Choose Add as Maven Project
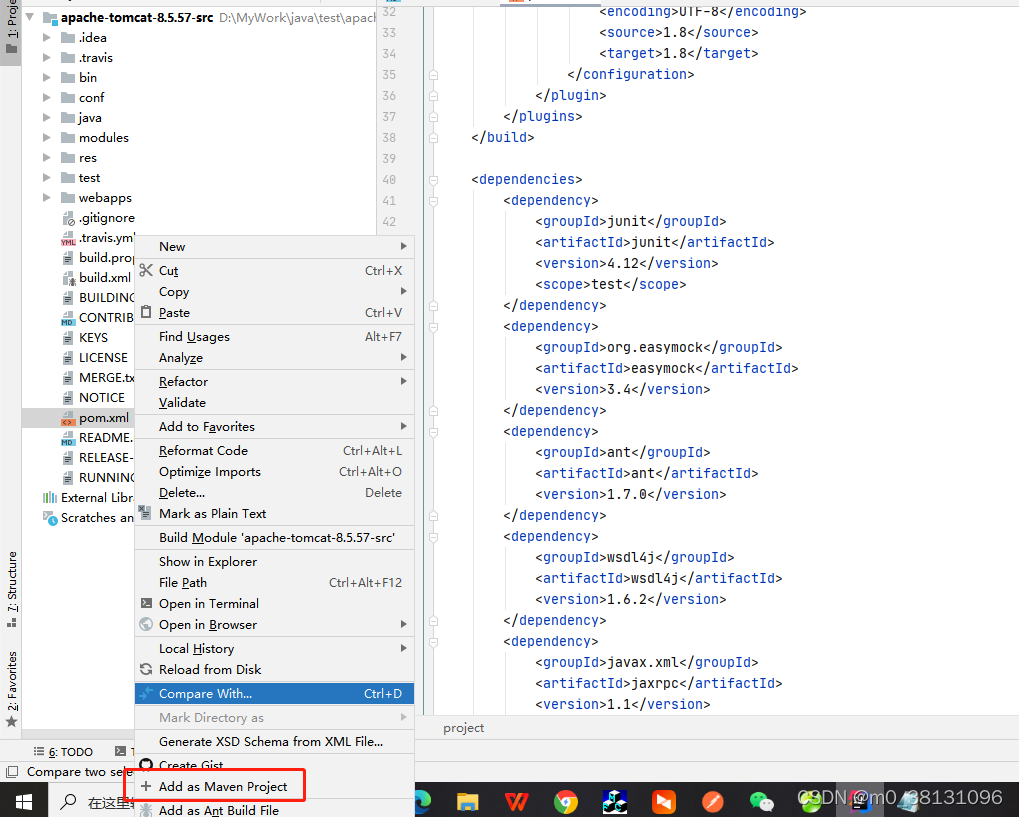The width and height of the screenshot is (1019, 817). coord(274,786)
